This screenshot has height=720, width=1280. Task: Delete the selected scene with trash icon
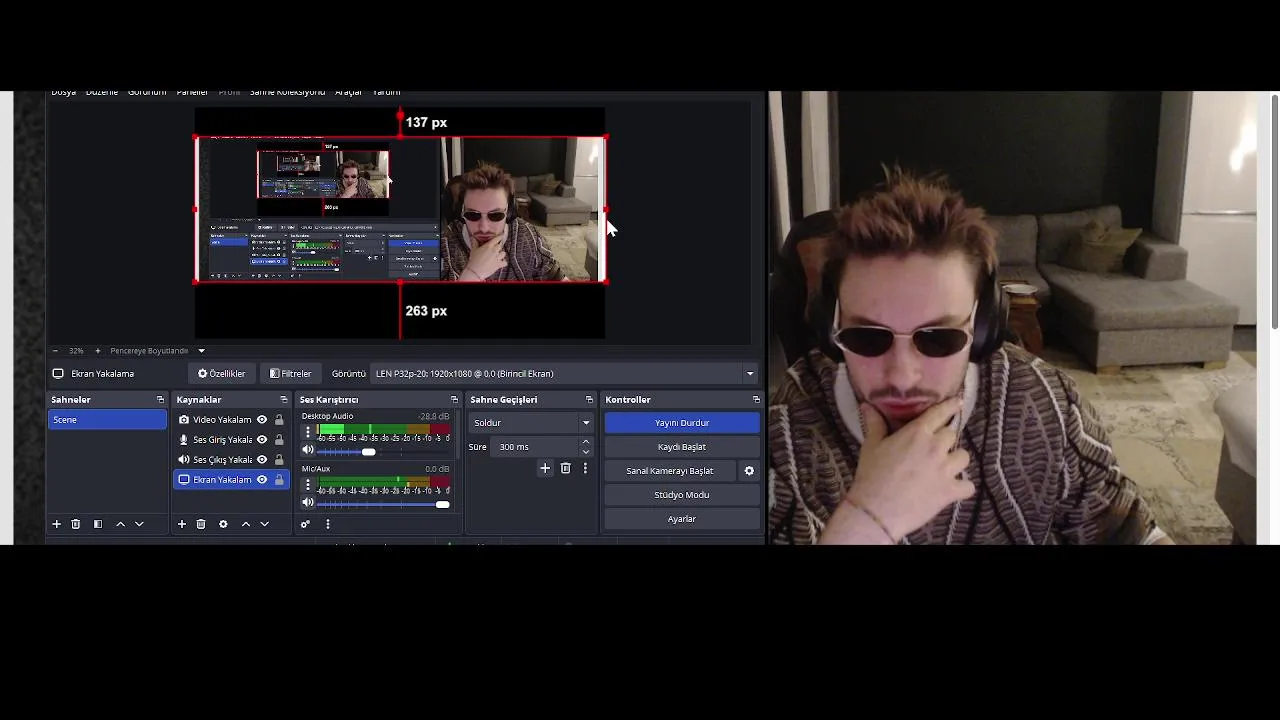pyautogui.click(x=76, y=524)
